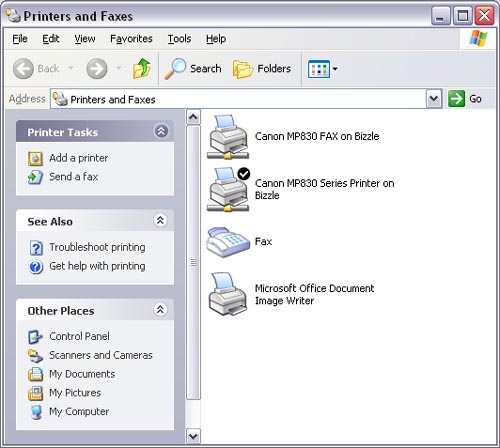Open Search with the magnifier icon
This screenshot has width=500, height=448.
point(175,68)
